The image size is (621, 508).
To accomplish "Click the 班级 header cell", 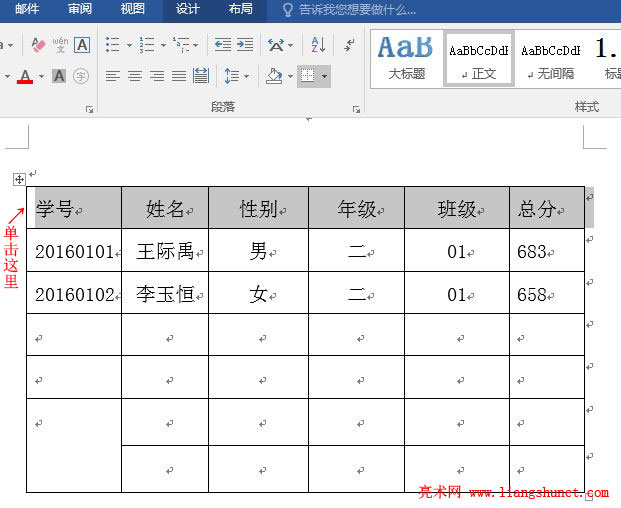I will (457, 208).
